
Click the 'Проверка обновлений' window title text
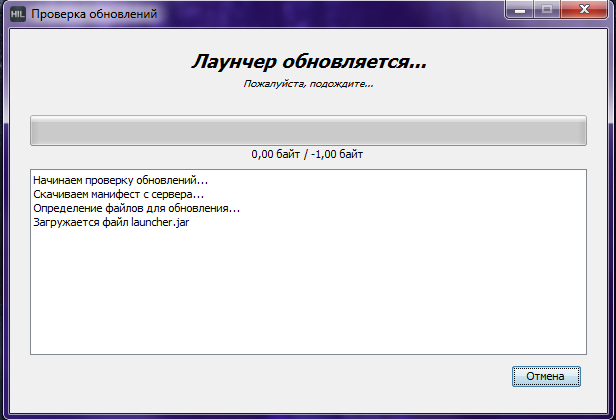[93, 15]
